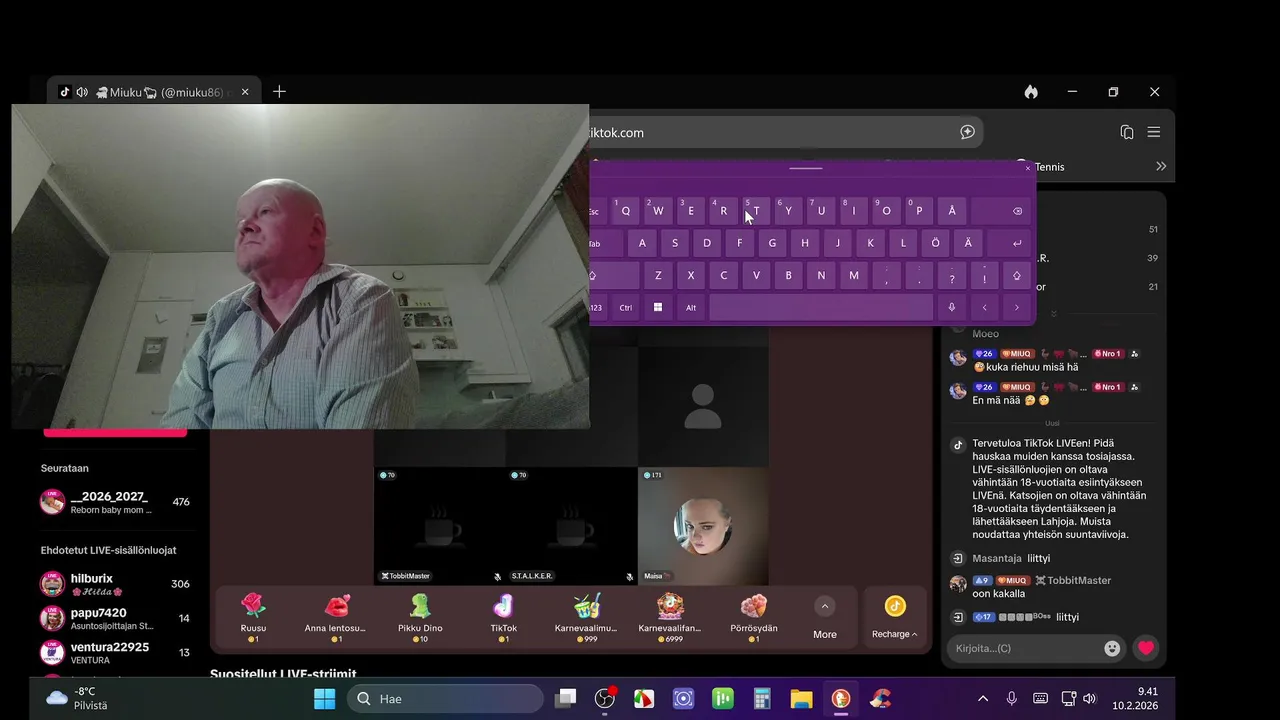Toggle the right Shift key on keyboard

pyautogui.click(x=1017, y=275)
